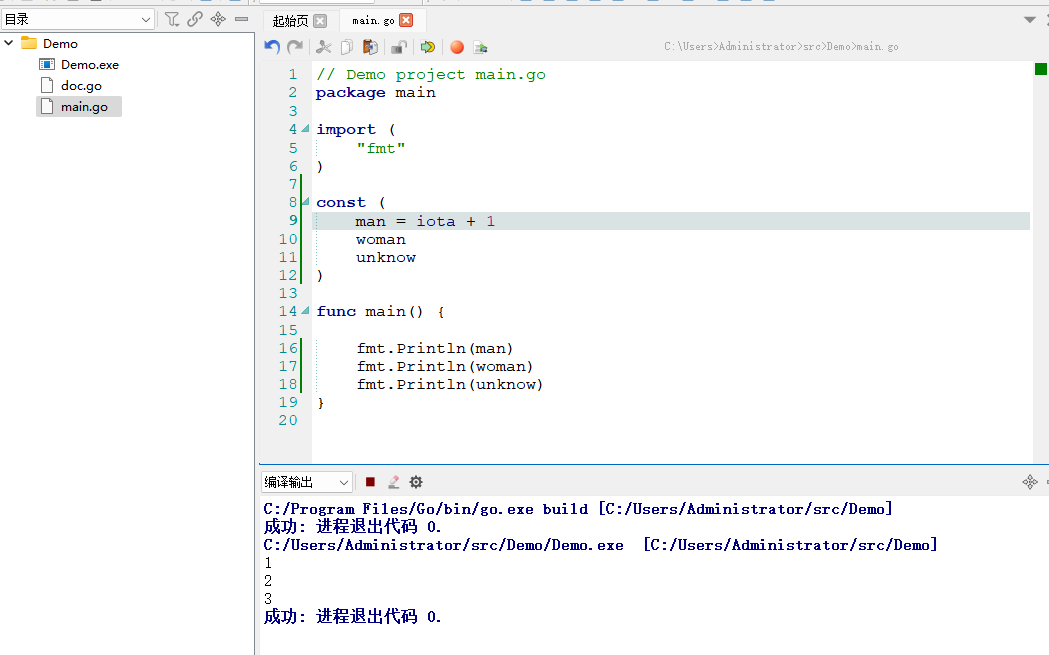This screenshot has width=1049, height=655.
Task: Click the Undo arrow in editor toolbar
Action: 272,47
